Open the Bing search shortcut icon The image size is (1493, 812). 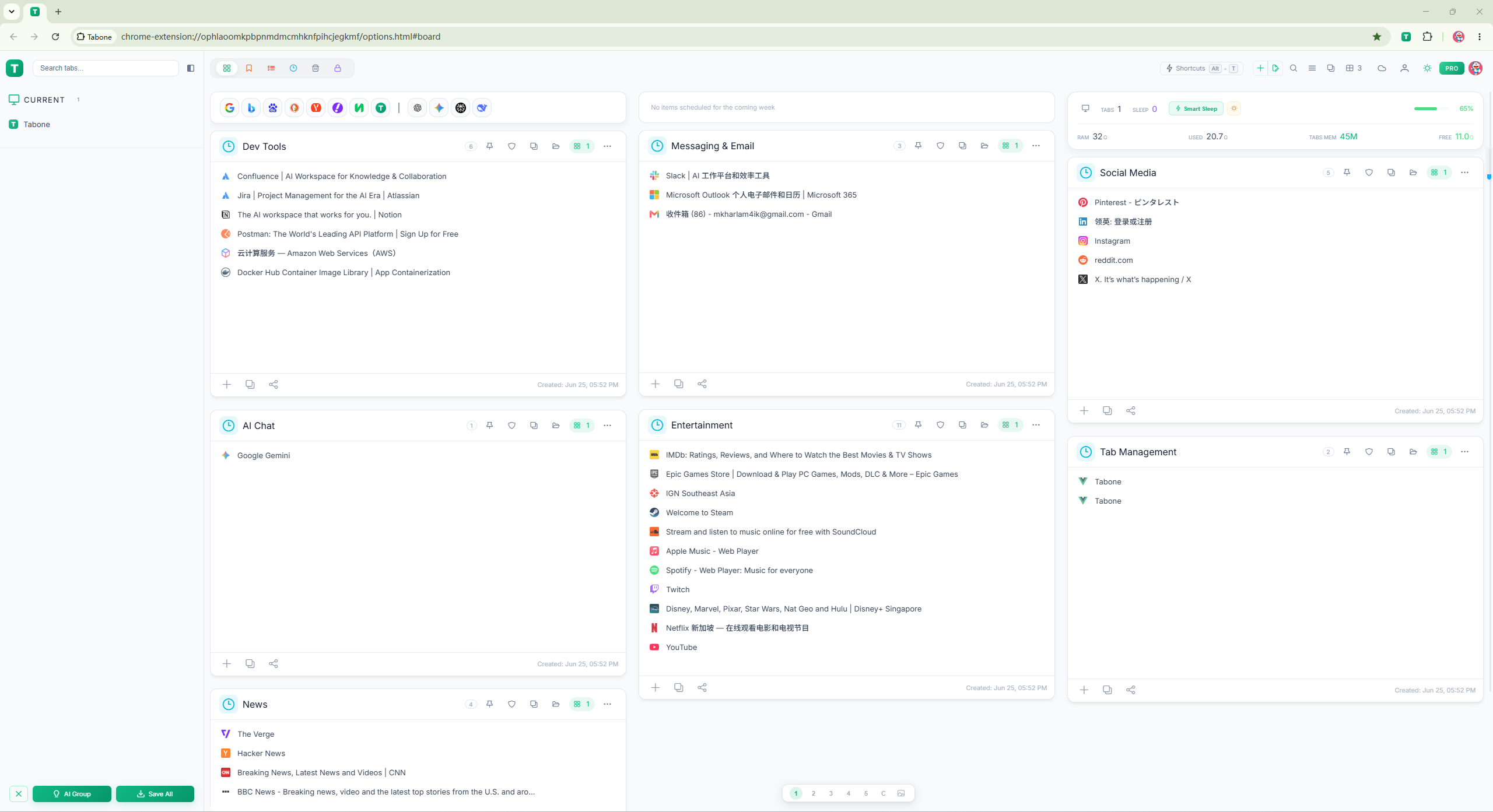point(251,108)
